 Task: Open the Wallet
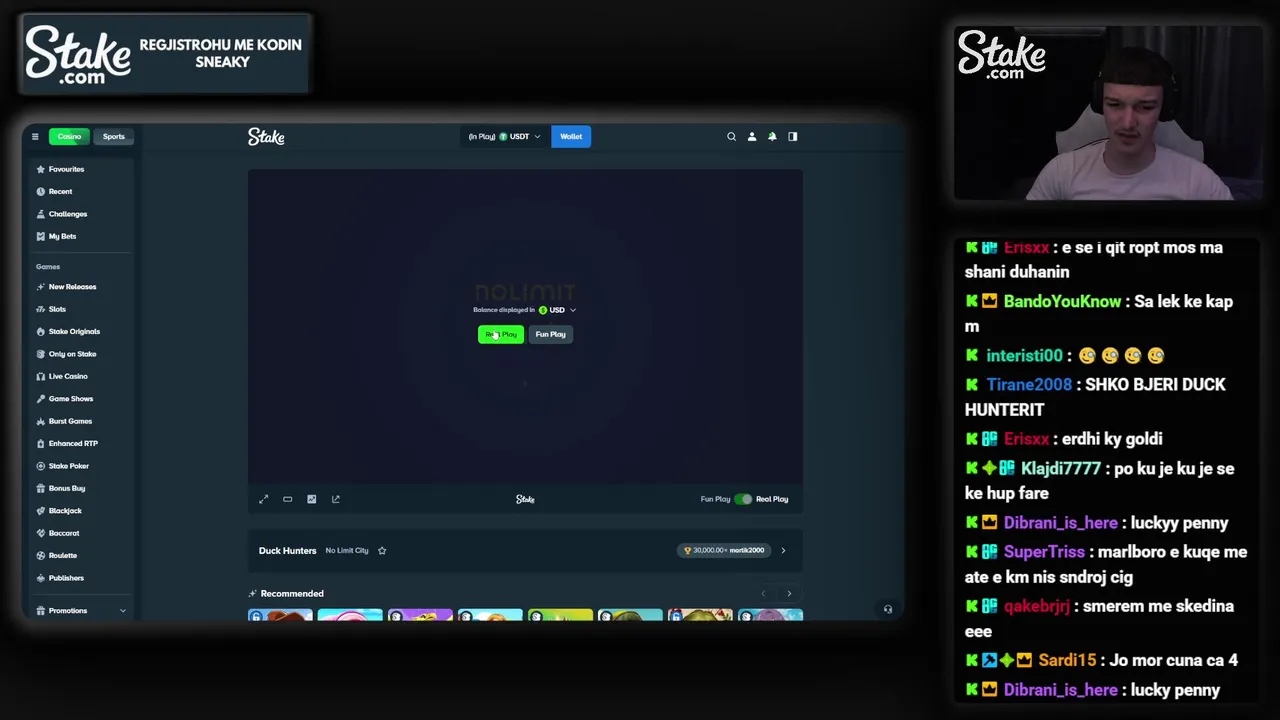click(571, 136)
